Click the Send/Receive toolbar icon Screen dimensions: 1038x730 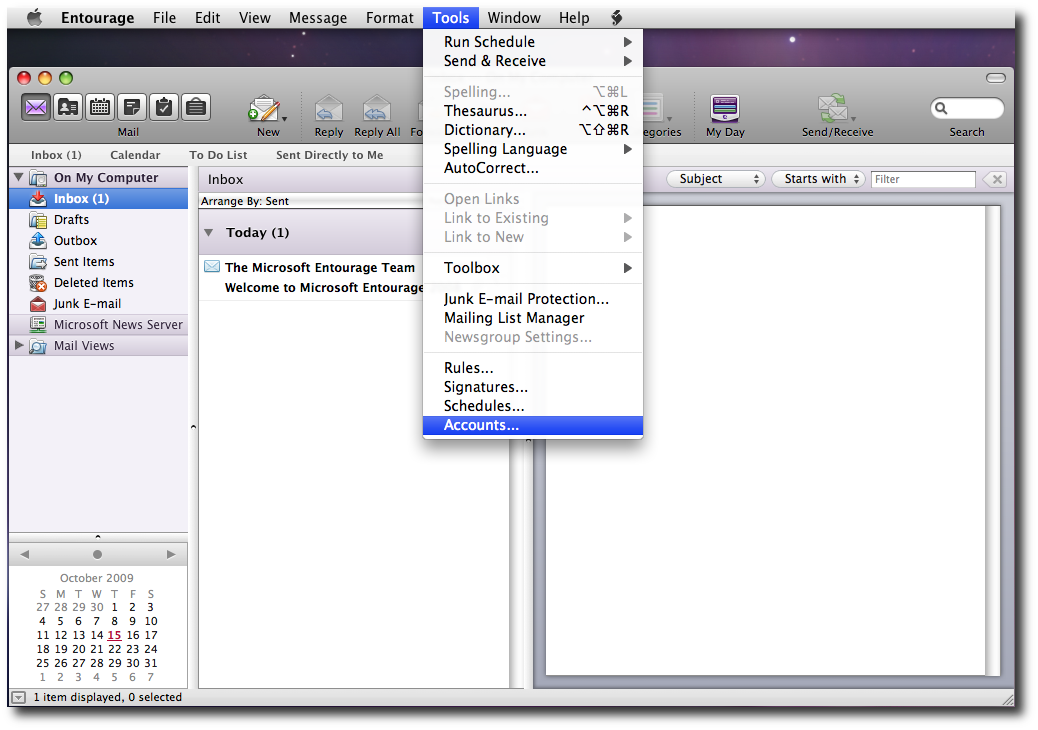832,109
